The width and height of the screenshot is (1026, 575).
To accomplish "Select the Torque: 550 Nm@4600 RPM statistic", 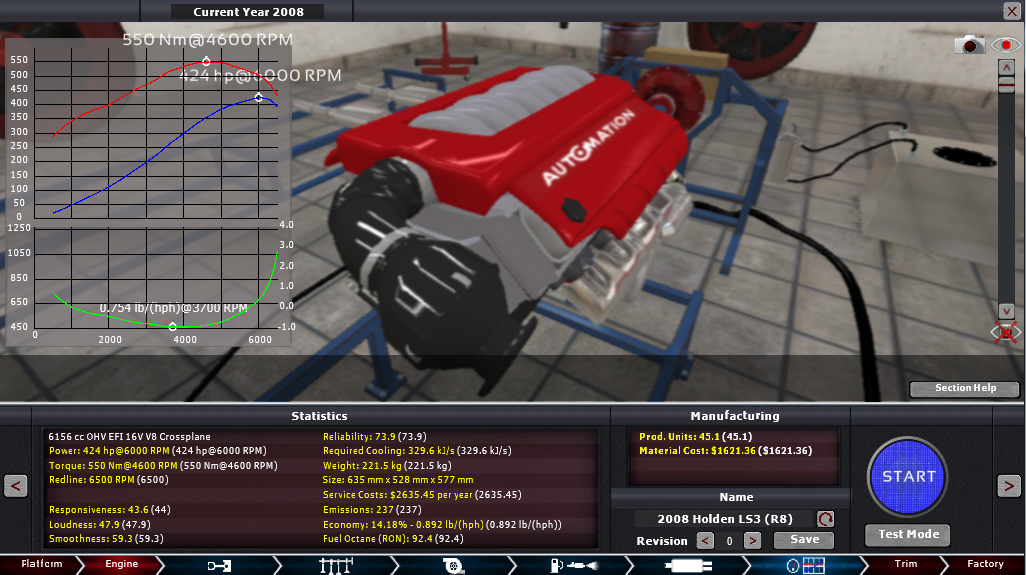I will point(163,466).
